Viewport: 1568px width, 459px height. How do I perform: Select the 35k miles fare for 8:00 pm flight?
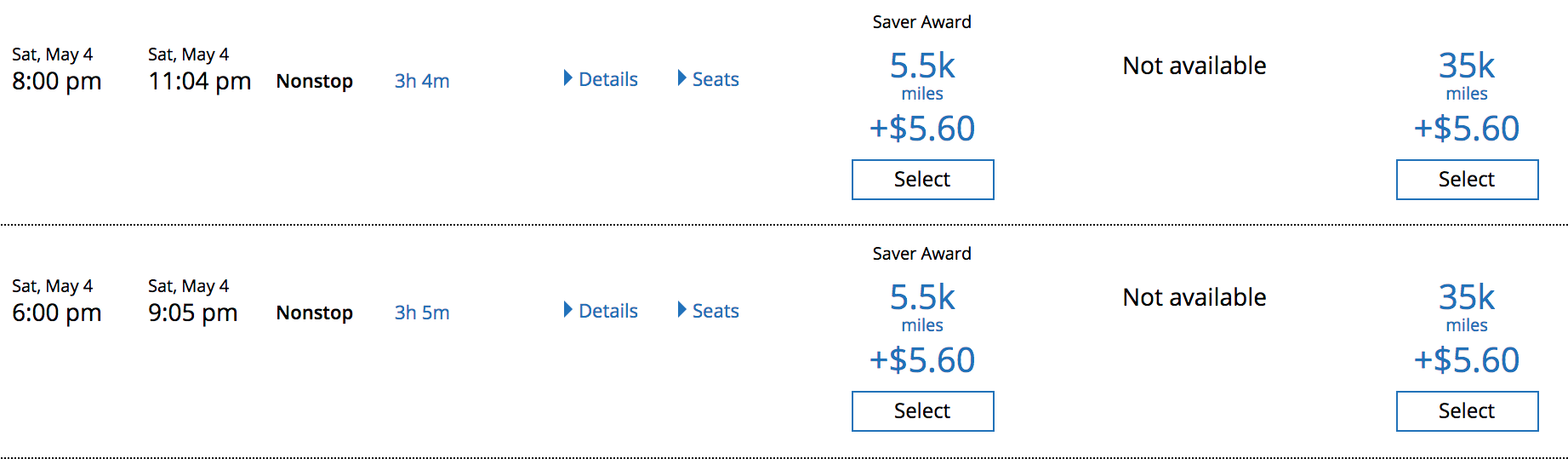[1467, 180]
